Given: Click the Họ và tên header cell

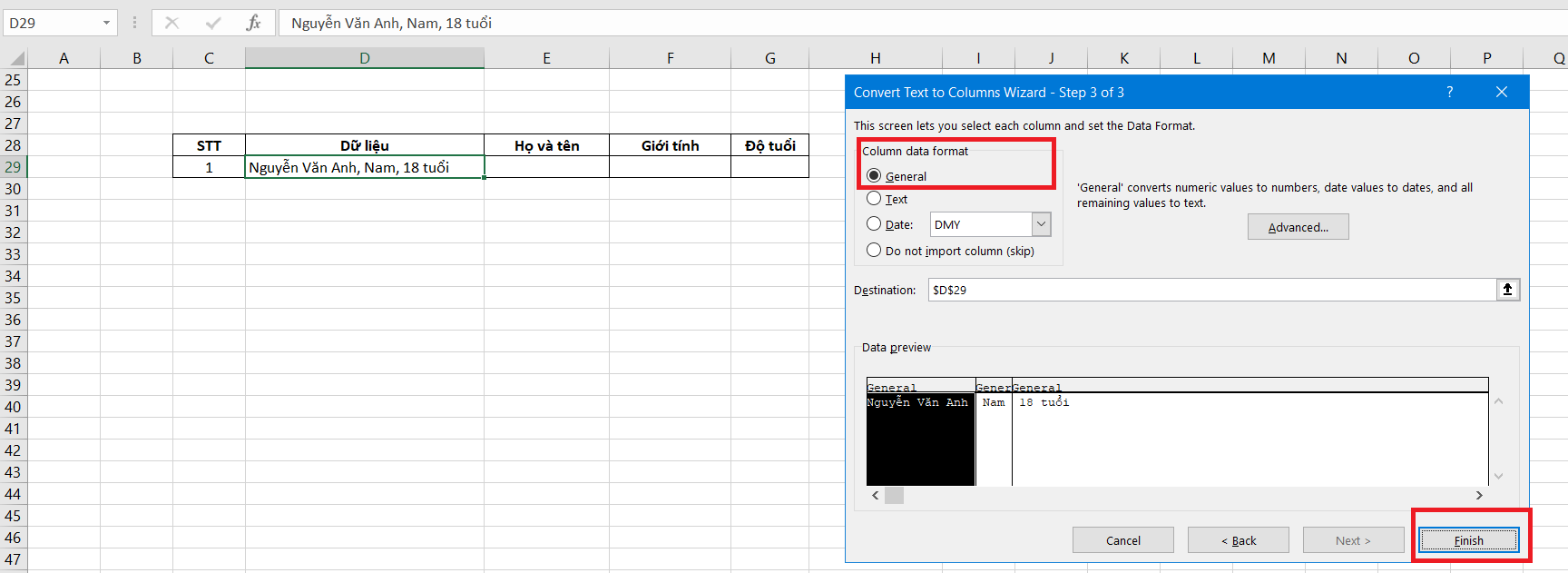Looking at the screenshot, I should click(x=546, y=145).
